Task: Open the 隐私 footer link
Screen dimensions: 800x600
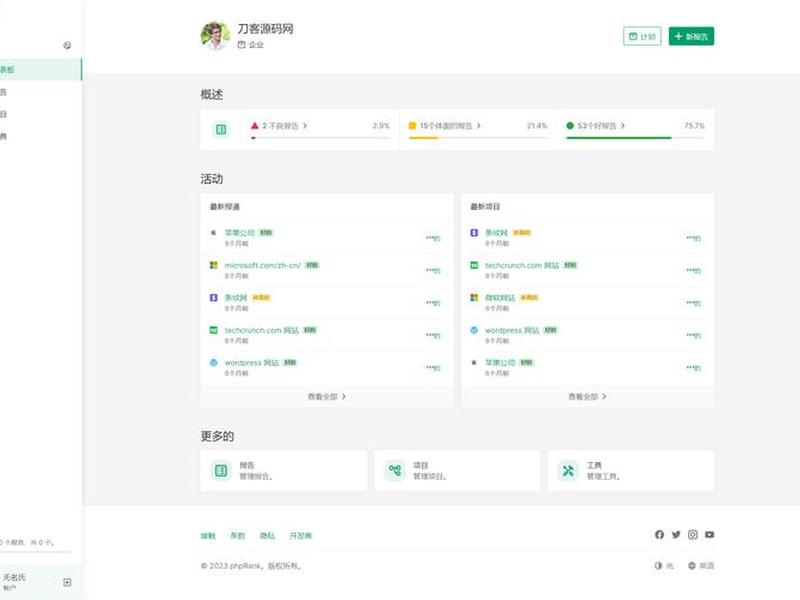Action: pos(267,536)
